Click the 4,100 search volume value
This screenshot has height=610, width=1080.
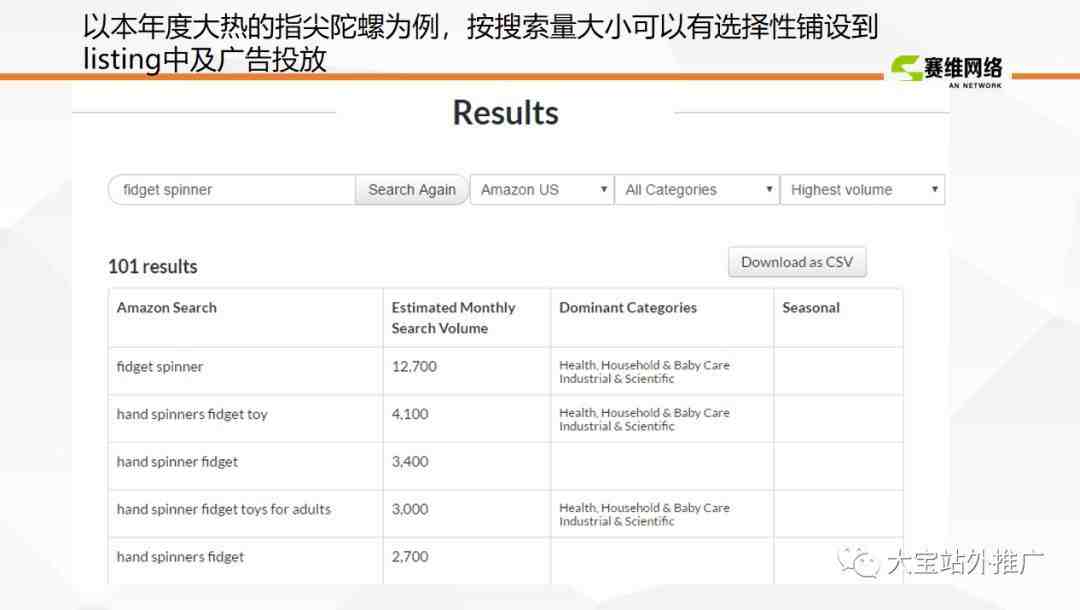click(x=410, y=414)
